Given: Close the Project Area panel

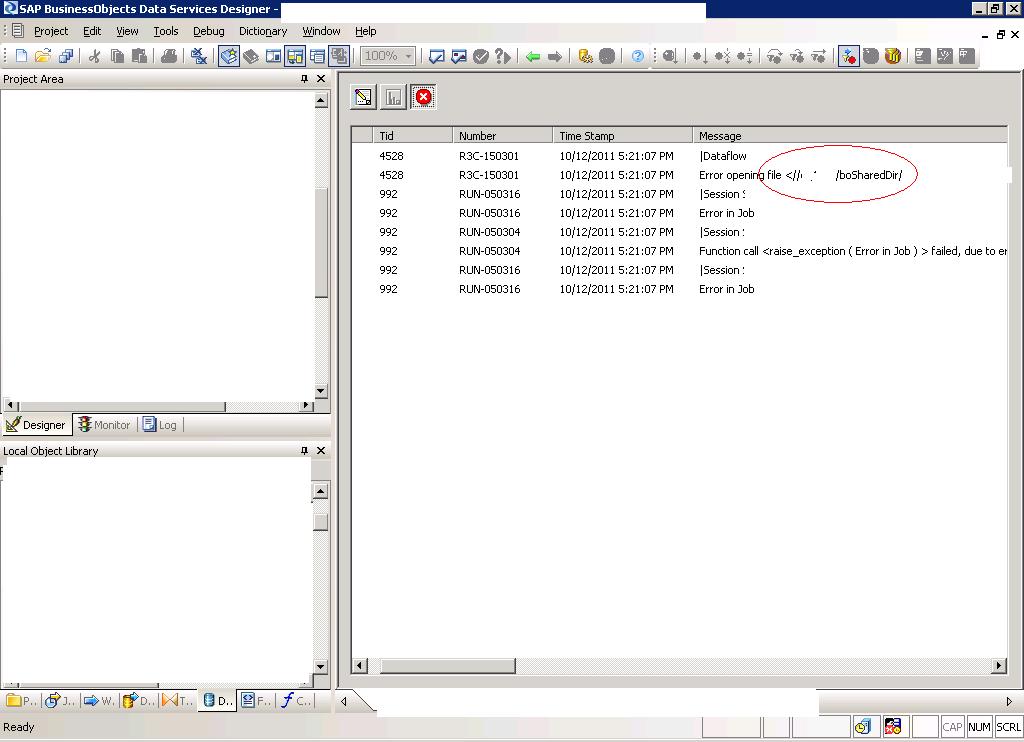Looking at the screenshot, I should pos(321,79).
